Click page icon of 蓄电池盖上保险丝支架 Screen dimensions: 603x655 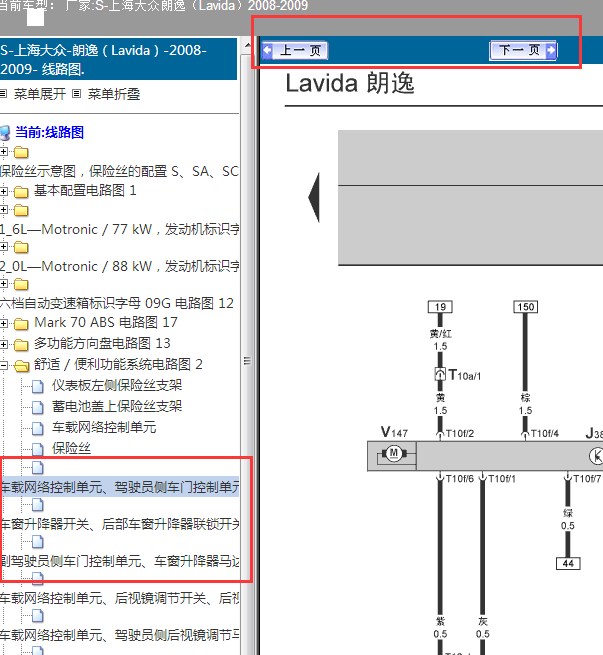pyautogui.click(x=38, y=407)
